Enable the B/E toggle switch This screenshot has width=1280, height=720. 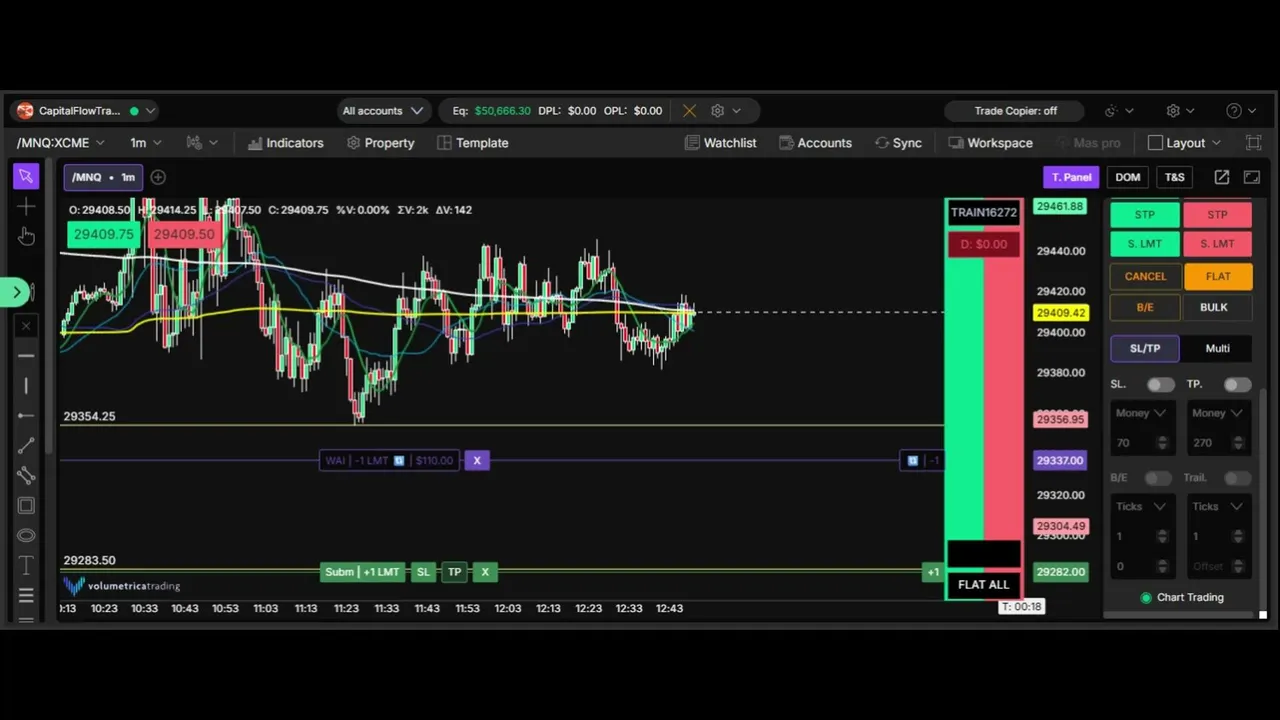coord(1157,478)
